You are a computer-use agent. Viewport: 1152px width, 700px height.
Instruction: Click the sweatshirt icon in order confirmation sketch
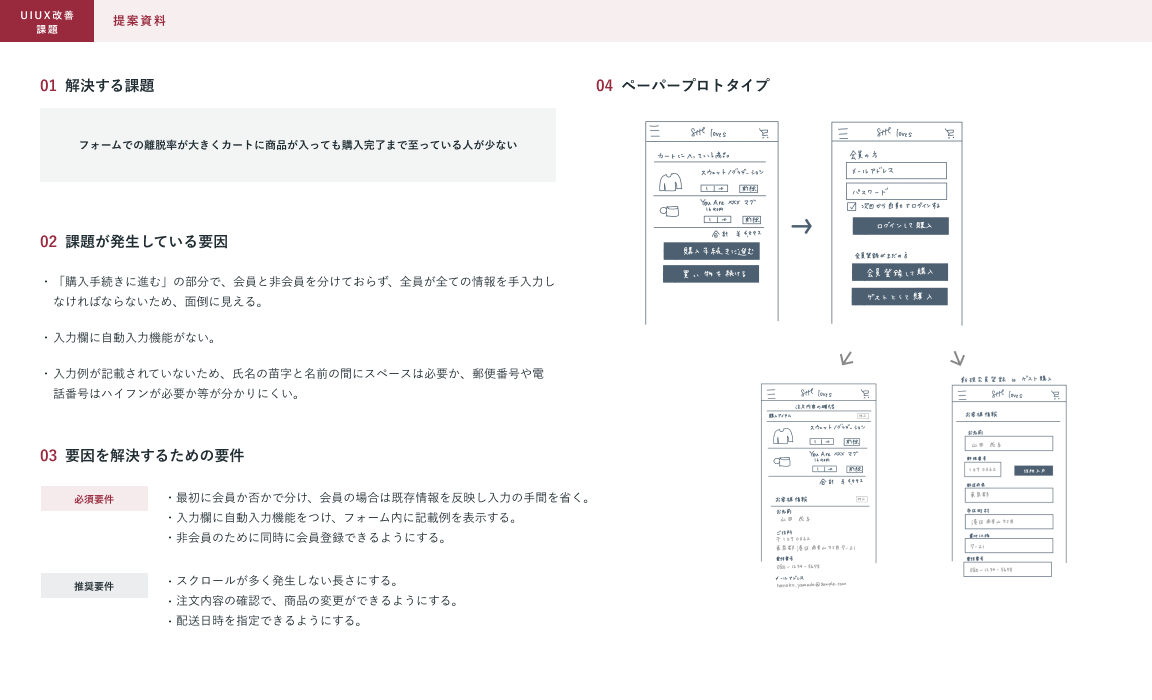(x=782, y=436)
